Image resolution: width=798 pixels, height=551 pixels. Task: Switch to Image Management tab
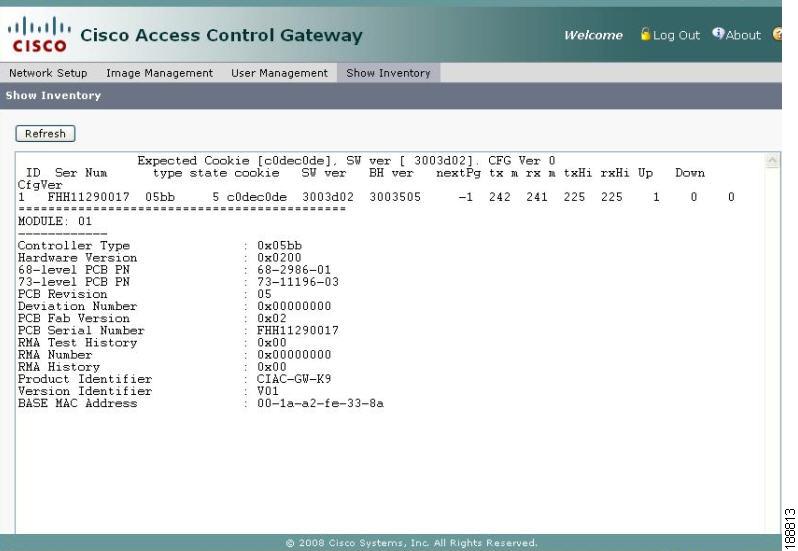[159, 73]
